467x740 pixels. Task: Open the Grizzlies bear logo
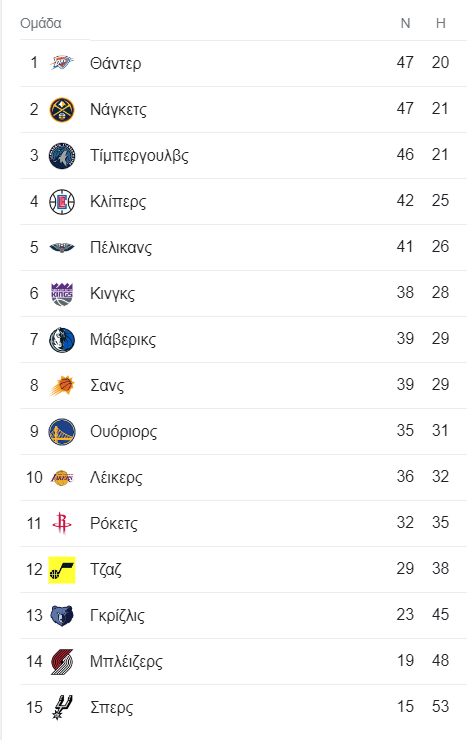point(62,616)
